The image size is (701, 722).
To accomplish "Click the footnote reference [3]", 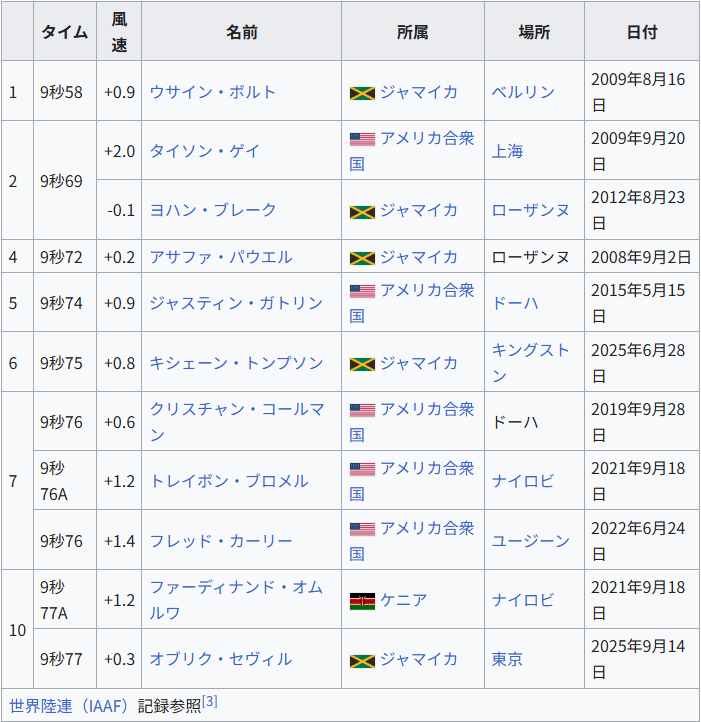I will pyautogui.click(x=210, y=702).
